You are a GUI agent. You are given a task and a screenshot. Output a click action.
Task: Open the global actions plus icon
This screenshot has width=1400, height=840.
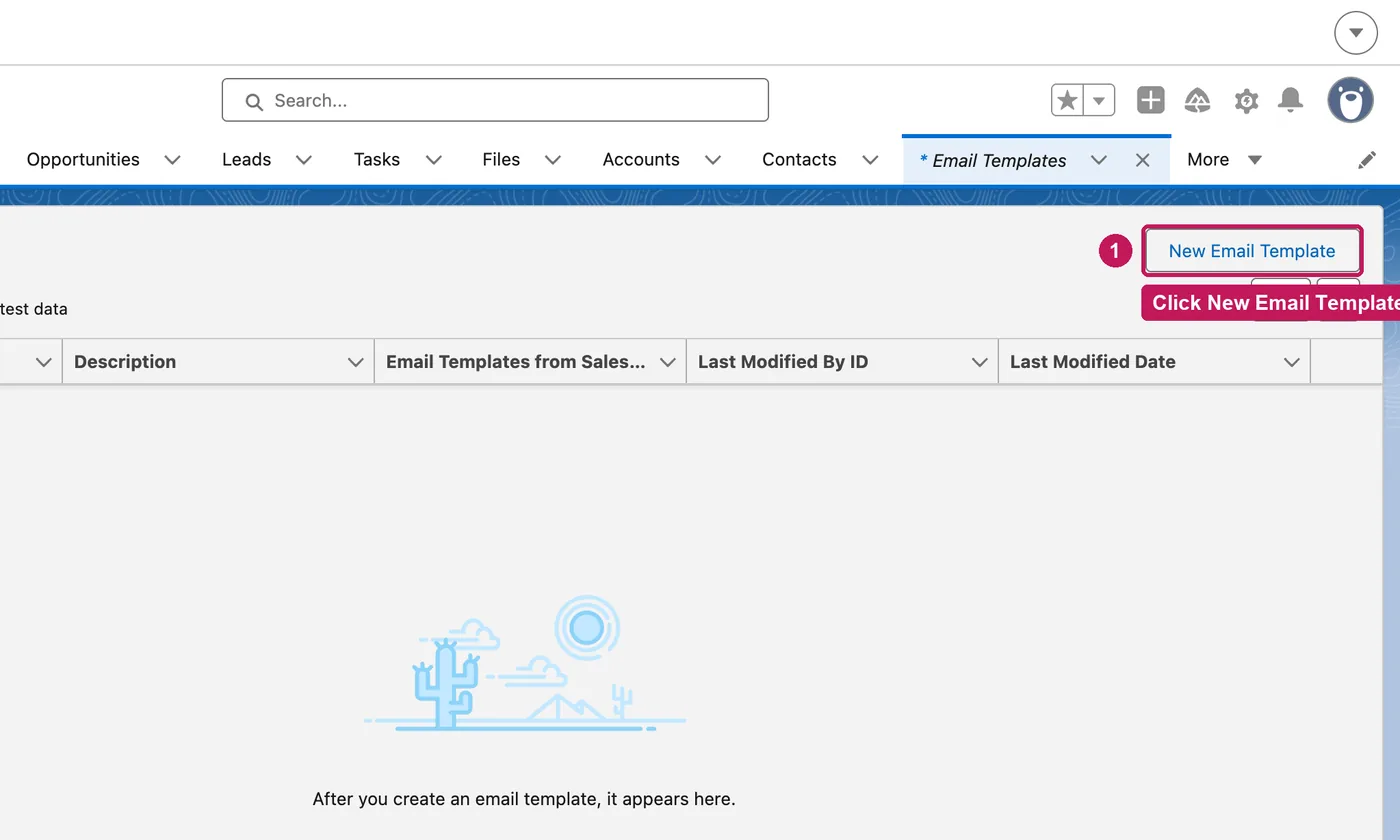1151,100
